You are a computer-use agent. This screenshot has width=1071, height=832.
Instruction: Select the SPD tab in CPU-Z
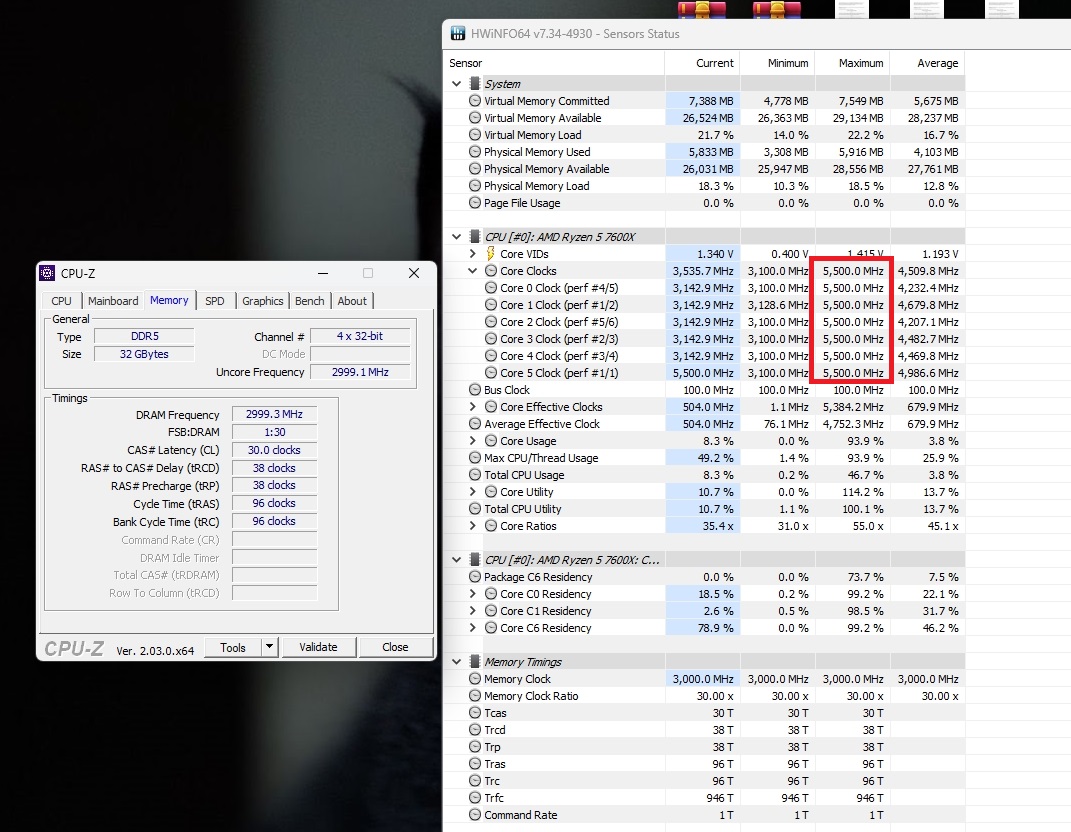pos(215,301)
